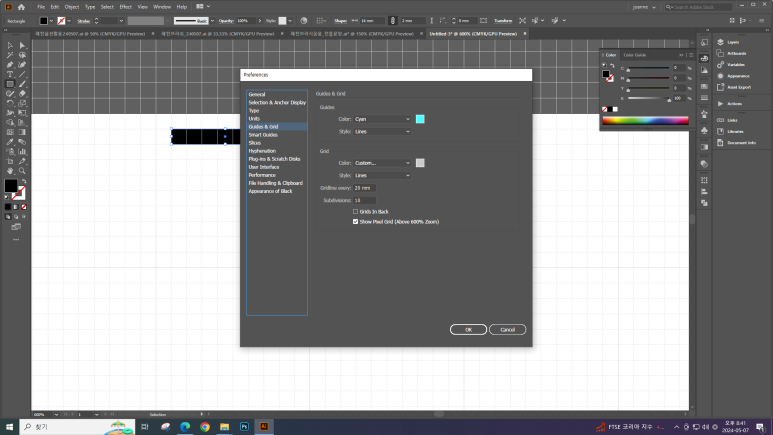This screenshot has height=435, width=773.
Task: Switch to the Color Guide tab
Action: (634, 55)
